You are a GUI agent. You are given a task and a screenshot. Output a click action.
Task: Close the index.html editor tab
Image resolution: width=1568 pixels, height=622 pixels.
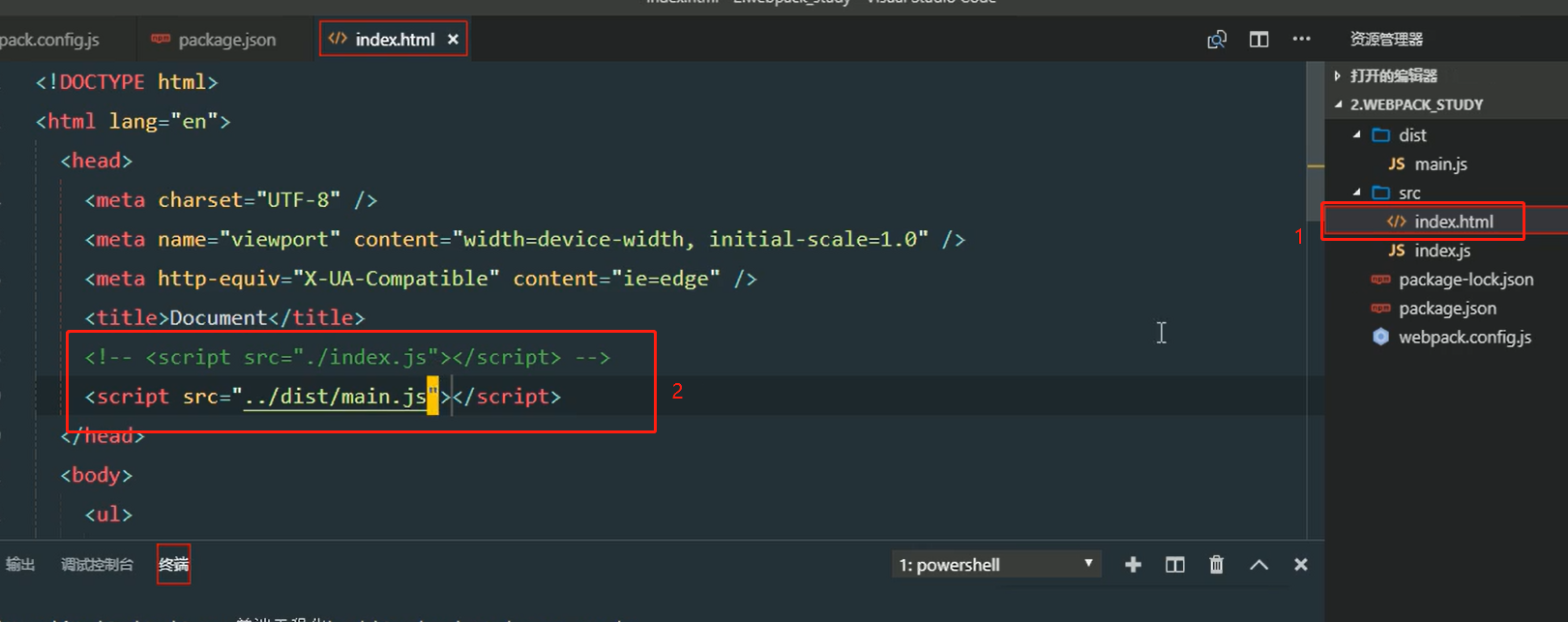453,40
